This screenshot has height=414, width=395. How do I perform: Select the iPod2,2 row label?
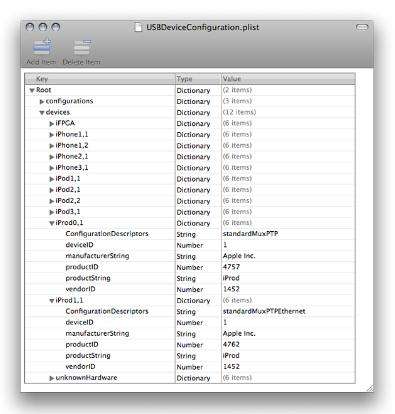pyautogui.click(x=68, y=201)
